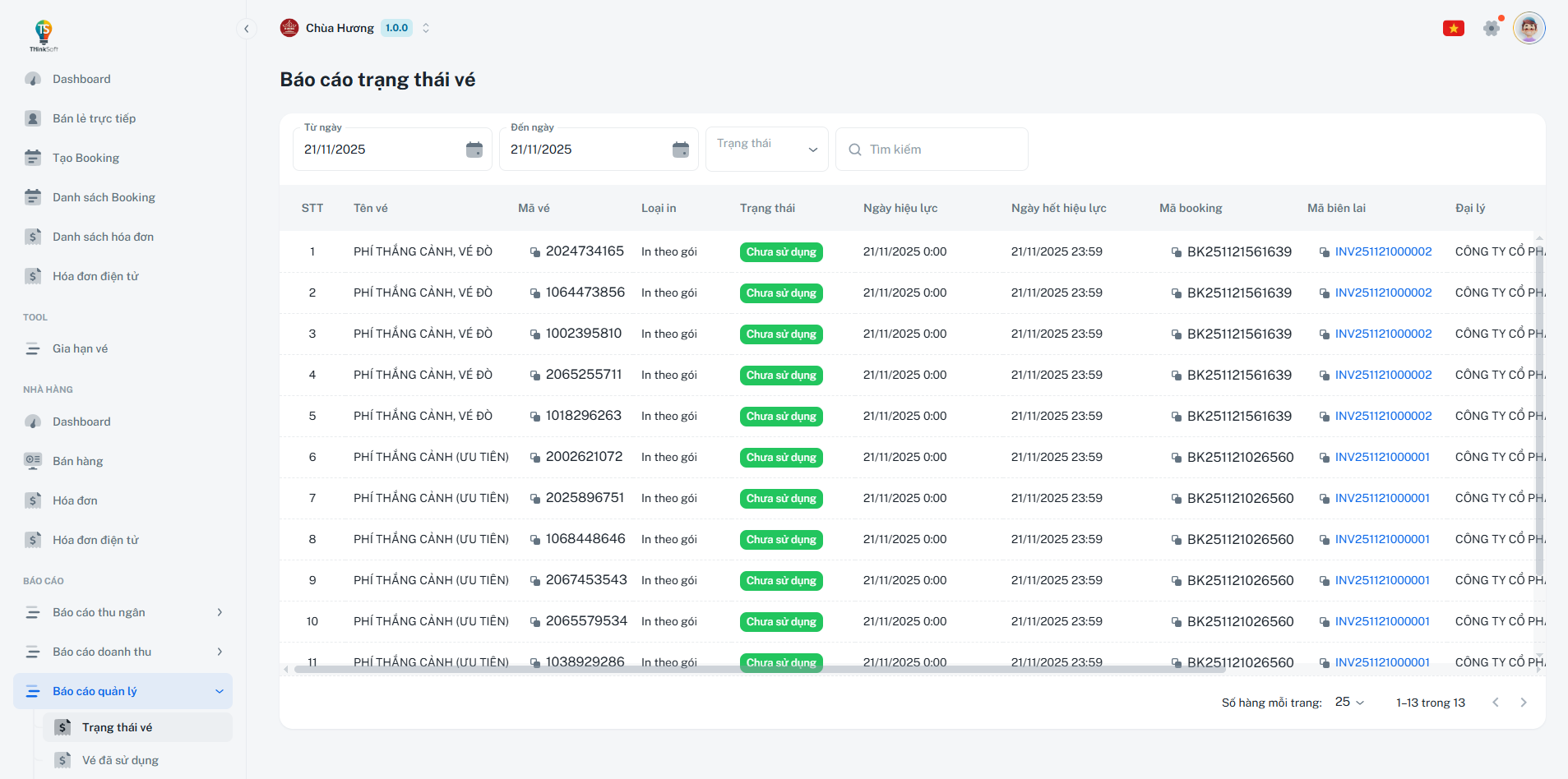Viewport: 1568px width, 779px height.
Task: Copy ticket code 2024734165 using its copy icon
Action: coord(534,251)
